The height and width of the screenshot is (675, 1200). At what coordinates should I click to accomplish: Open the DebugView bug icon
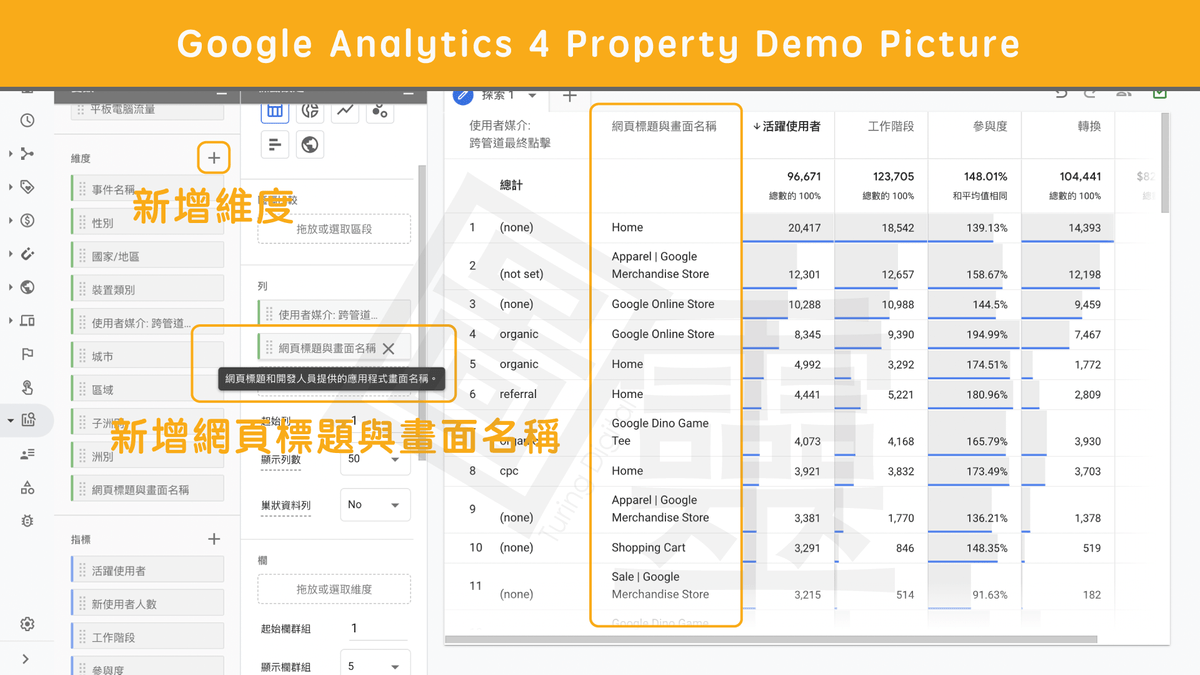27,521
